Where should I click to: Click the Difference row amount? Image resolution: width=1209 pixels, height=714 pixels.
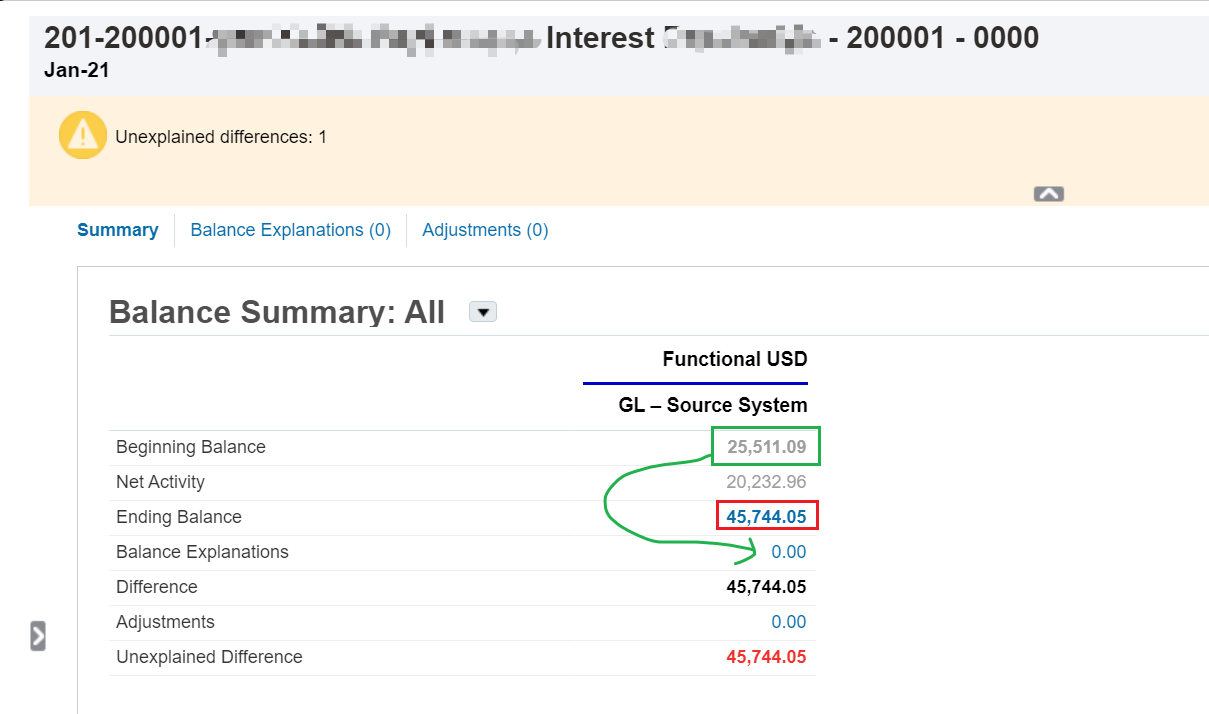pos(766,586)
